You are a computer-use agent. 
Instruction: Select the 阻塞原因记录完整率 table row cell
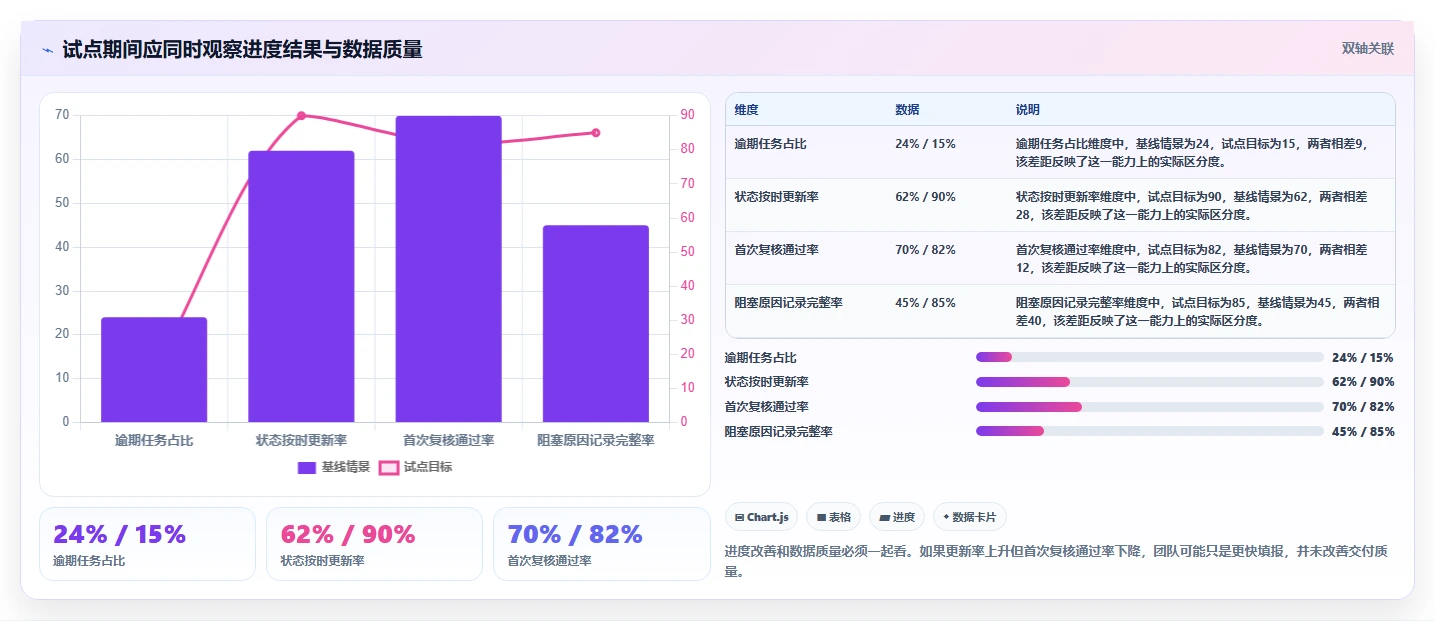(806, 311)
